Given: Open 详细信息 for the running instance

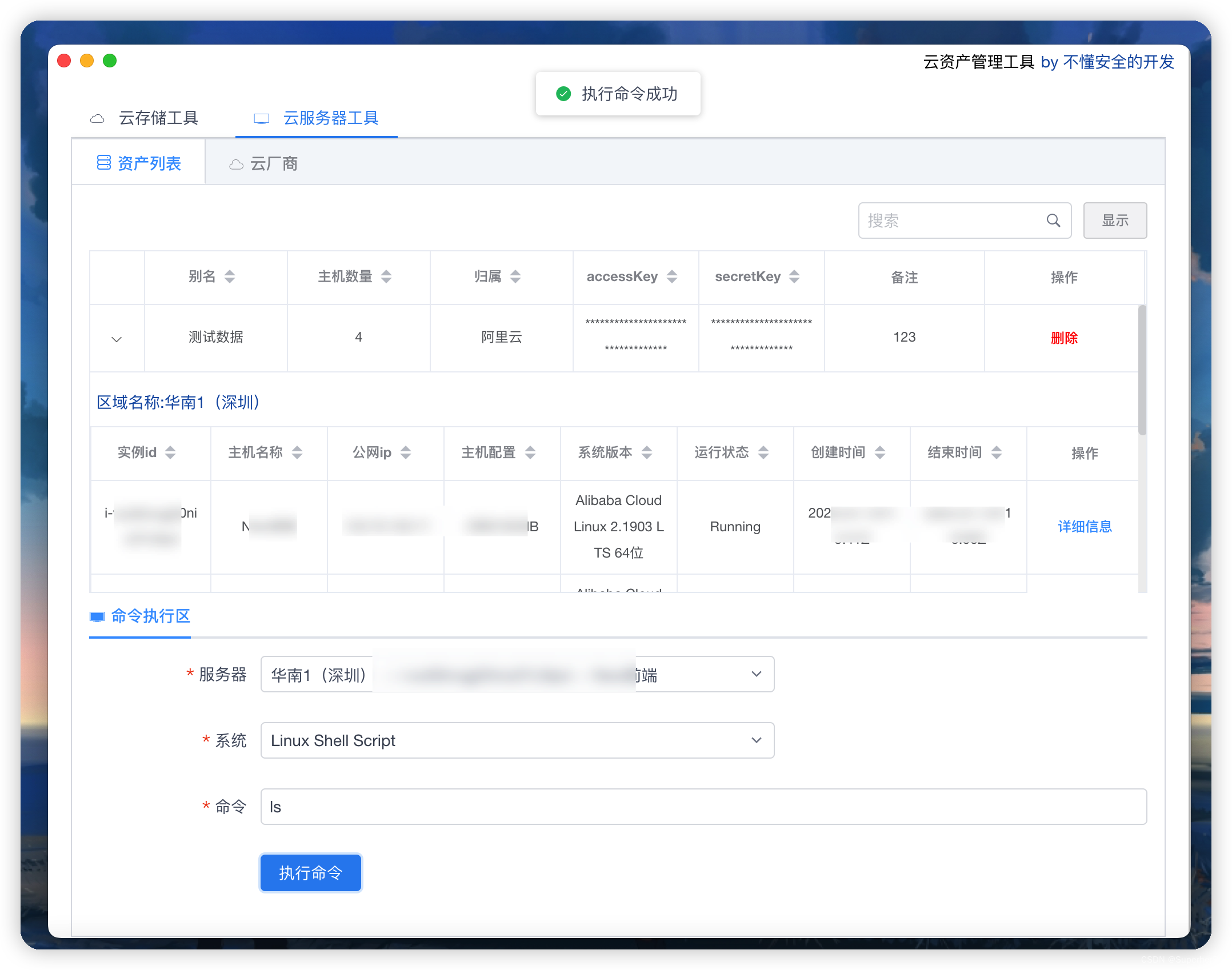Looking at the screenshot, I should (x=1084, y=526).
